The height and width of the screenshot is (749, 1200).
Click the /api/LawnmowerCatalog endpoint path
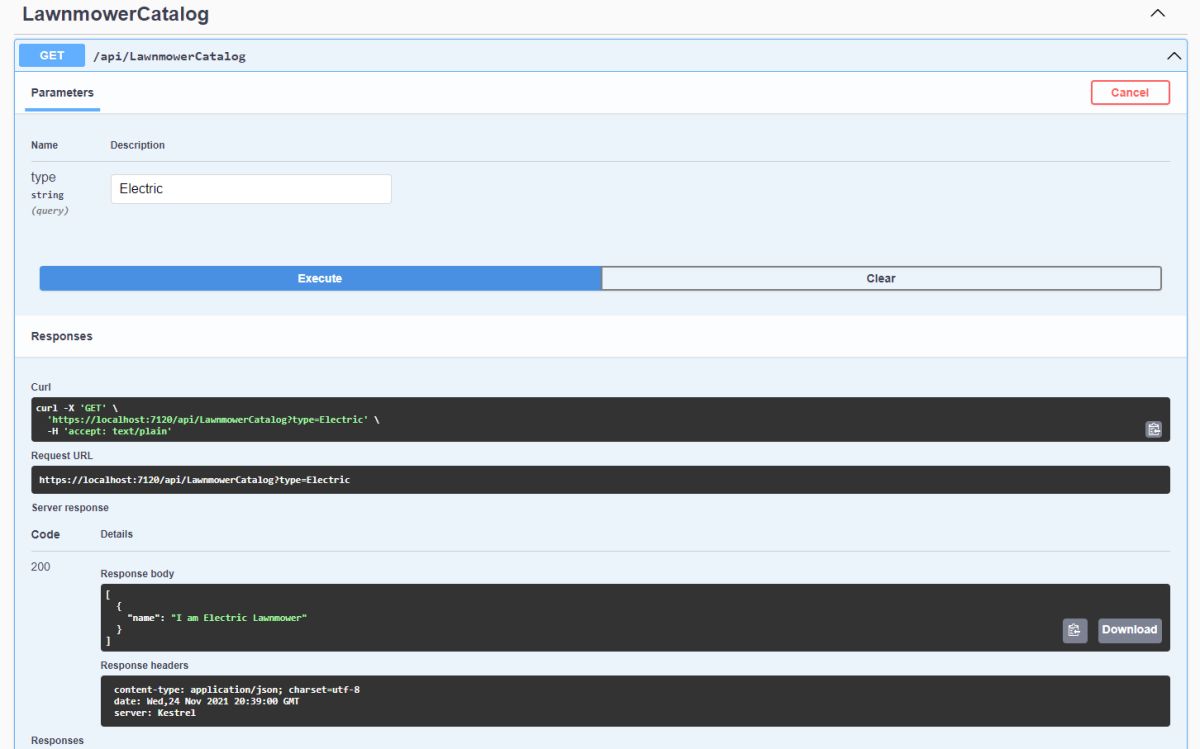[169, 56]
